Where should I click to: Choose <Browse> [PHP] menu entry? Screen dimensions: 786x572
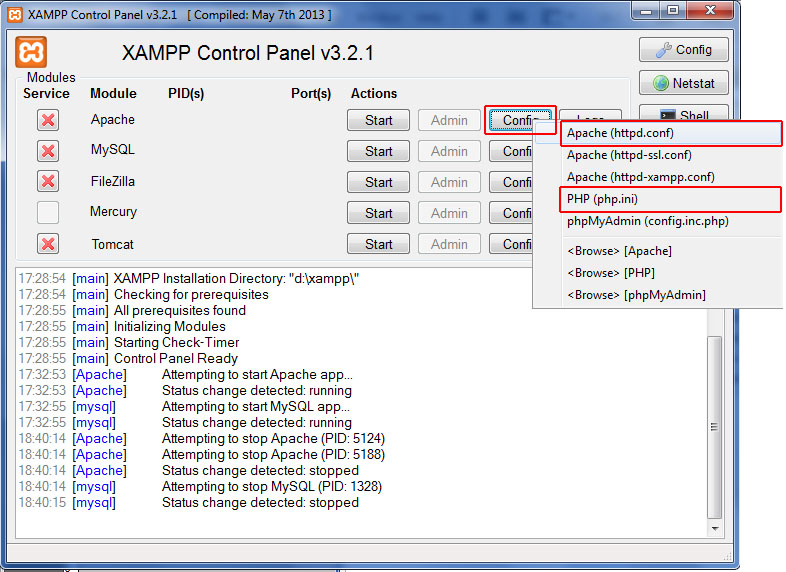point(671,273)
